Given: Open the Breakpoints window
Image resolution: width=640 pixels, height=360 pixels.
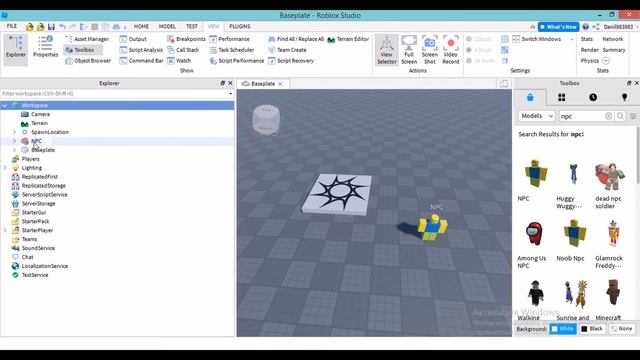Looking at the screenshot, I should coord(186,39).
